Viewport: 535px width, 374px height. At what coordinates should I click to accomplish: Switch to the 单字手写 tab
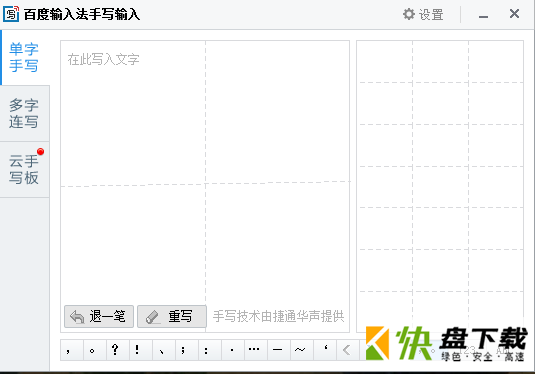[x=25, y=57]
